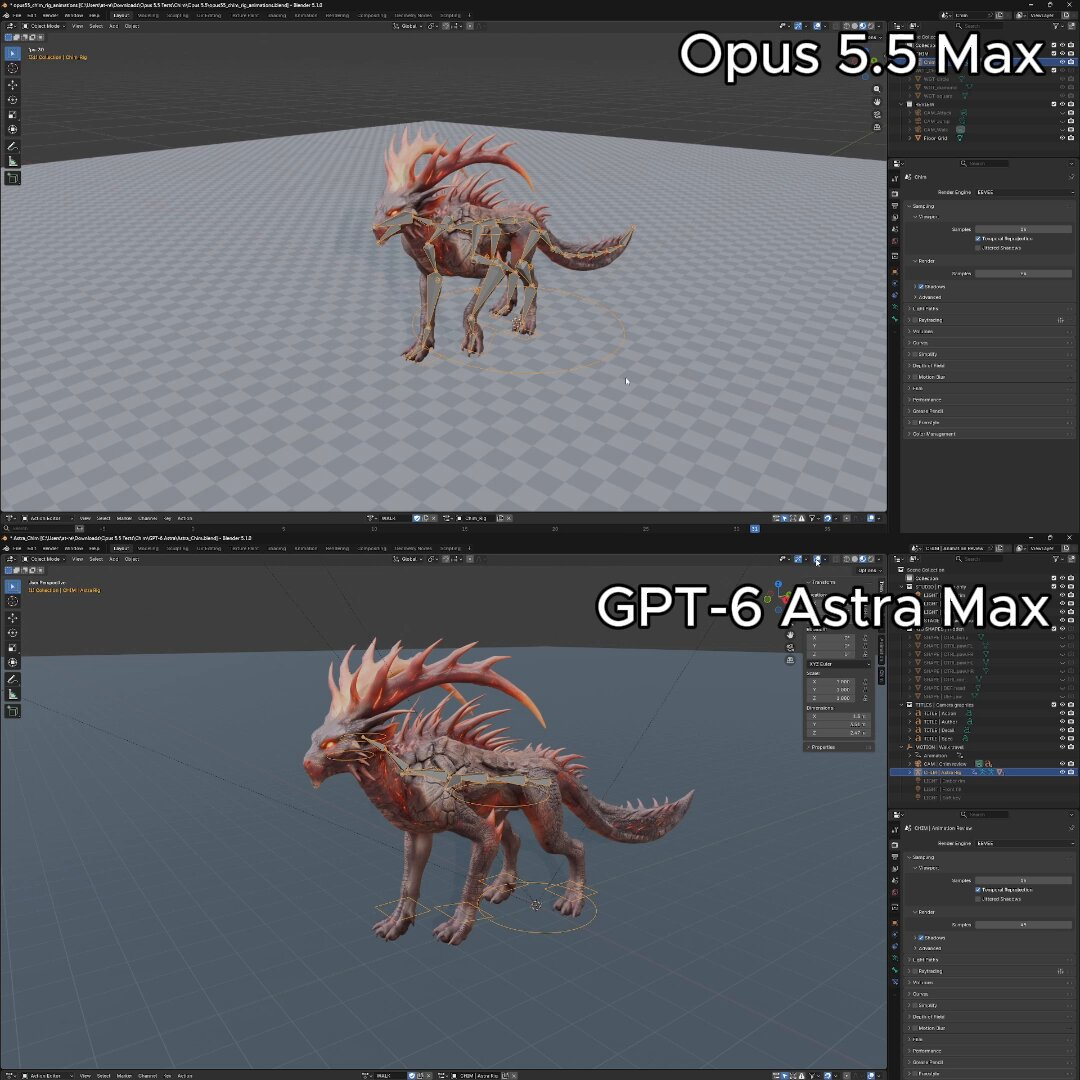Toggle Temporal Reprojection checkbox in top Blender window
The width and height of the screenshot is (1080, 1080).
coord(978,238)
